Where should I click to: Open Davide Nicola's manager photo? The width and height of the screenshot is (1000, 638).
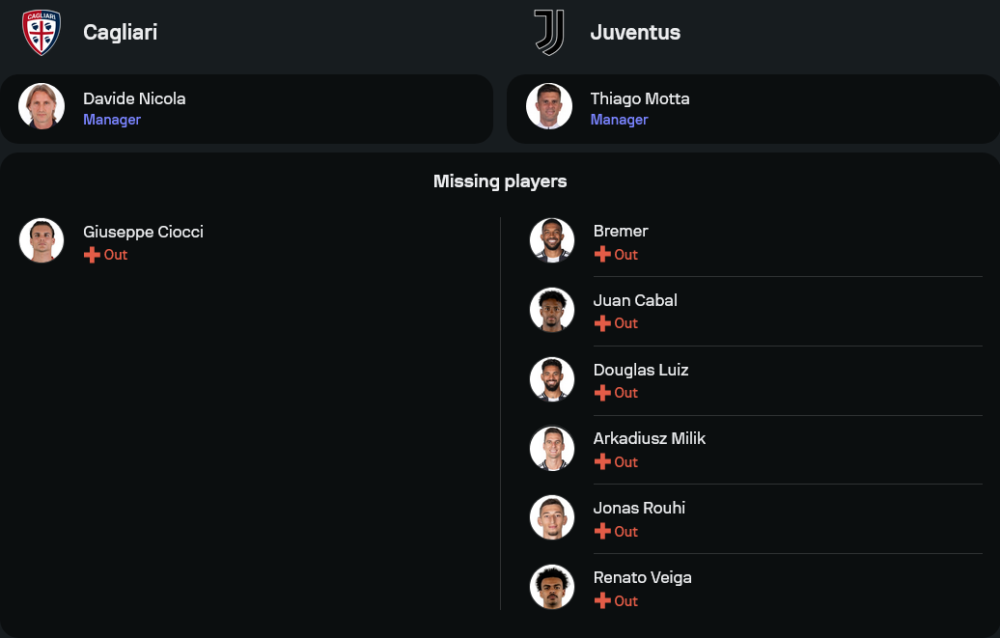point(42,107)
